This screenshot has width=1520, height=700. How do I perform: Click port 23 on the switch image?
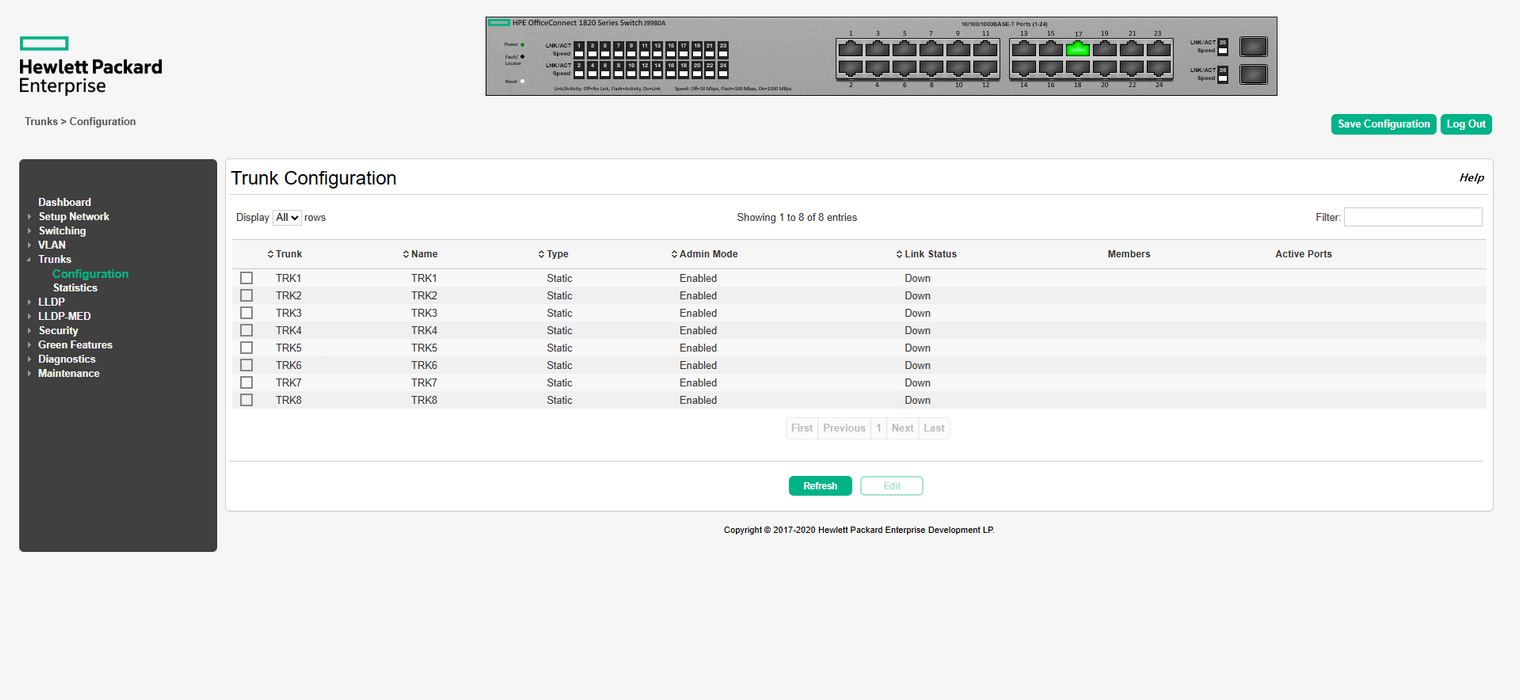click(1159, 49)
